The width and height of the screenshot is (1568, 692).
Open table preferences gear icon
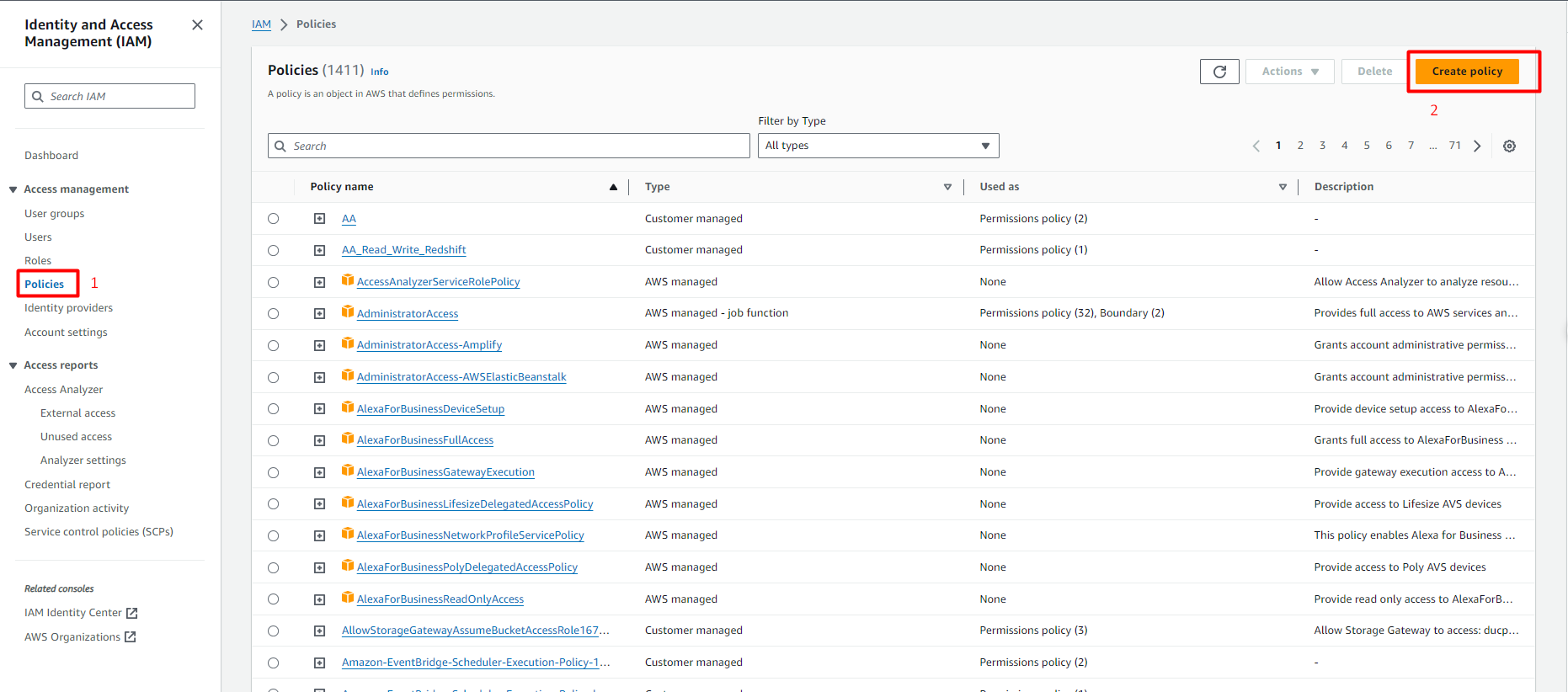[1509, 146]
